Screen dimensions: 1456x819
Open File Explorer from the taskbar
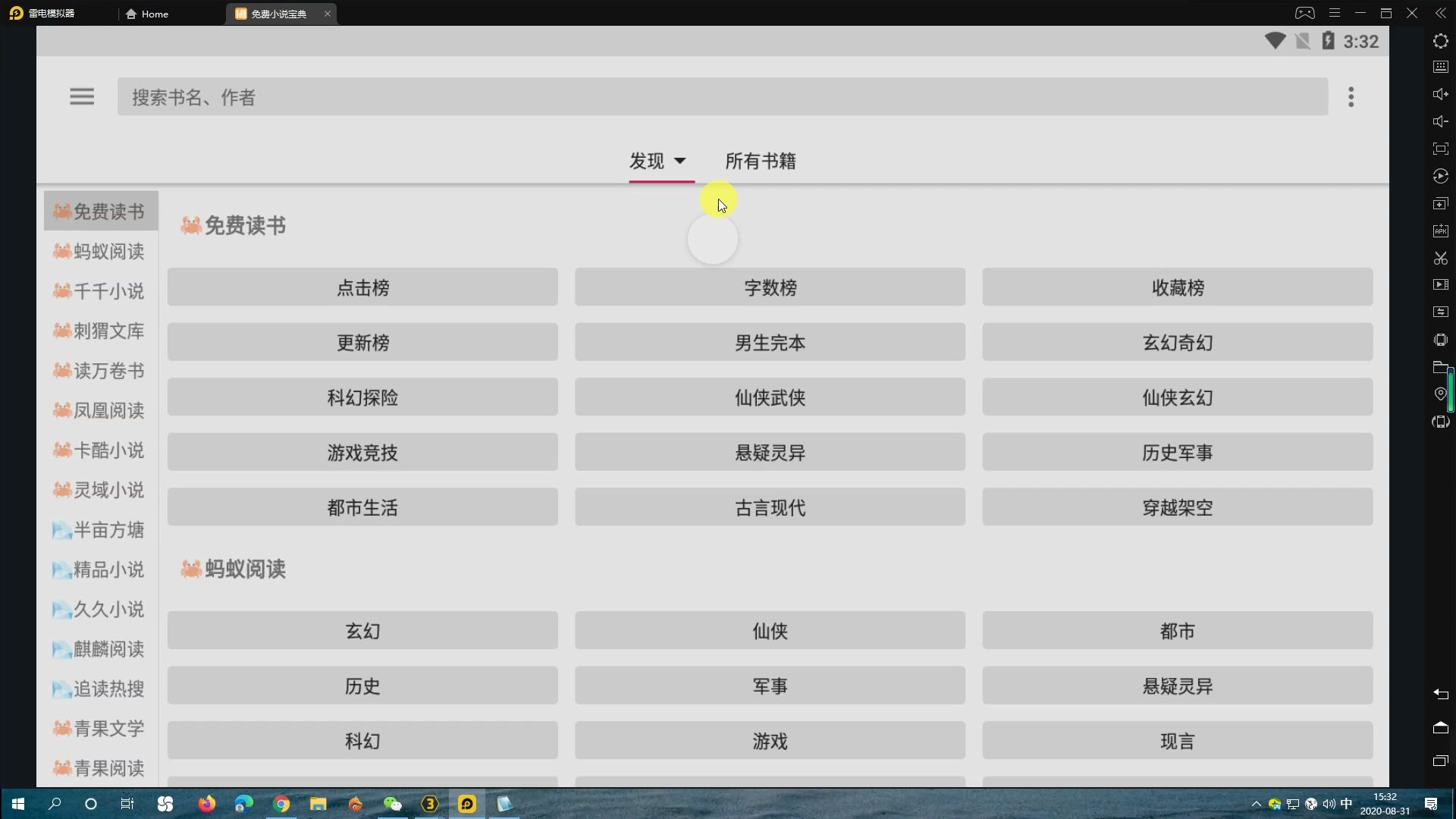318,804
